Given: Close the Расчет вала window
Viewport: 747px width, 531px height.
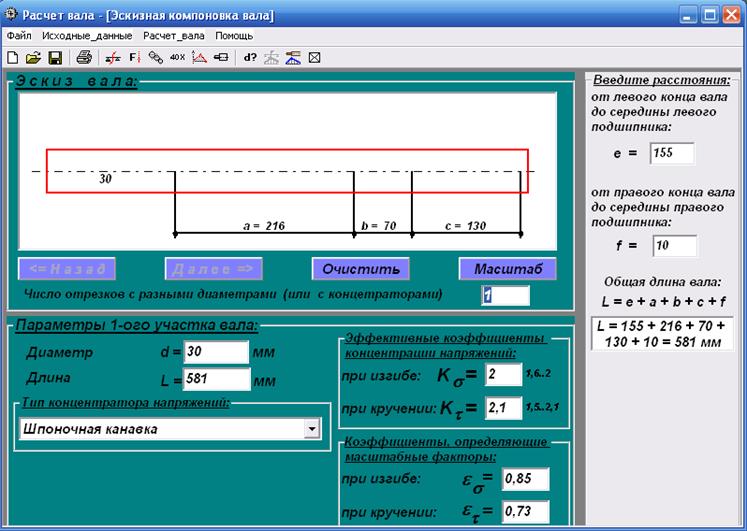Looking at the screenshot, I should (731, 15).
